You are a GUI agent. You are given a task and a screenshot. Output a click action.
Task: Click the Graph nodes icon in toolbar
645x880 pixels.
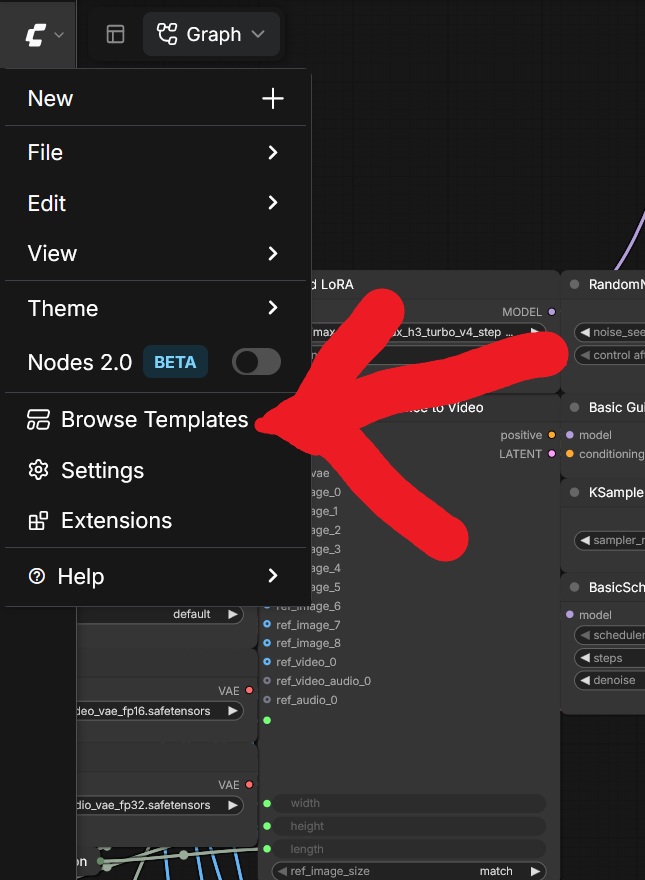coord(167,34)
